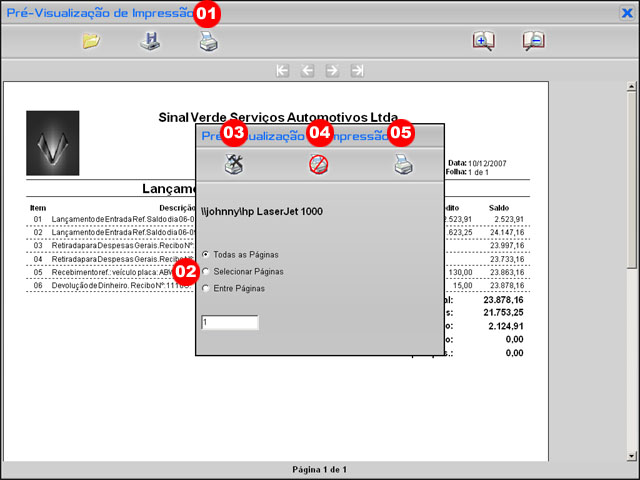This screenshot has width=640, height=480.
Task: Go to previous page arrow
Action: coord(308,71)
